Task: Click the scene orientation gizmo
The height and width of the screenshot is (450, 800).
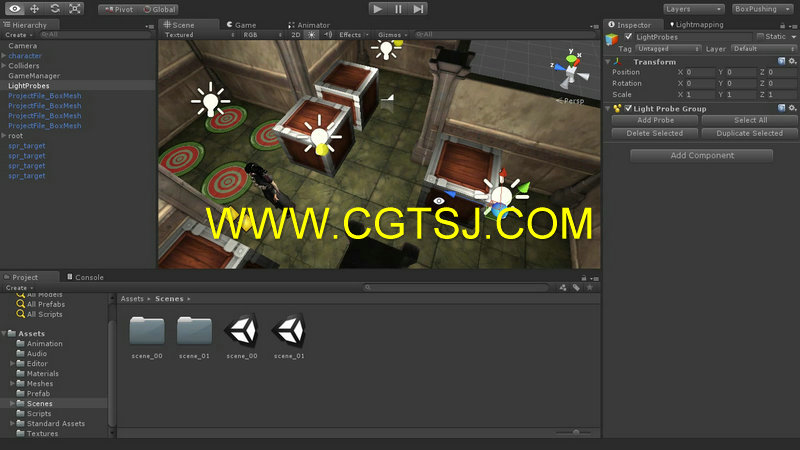Action: click(x=572, y=70)
